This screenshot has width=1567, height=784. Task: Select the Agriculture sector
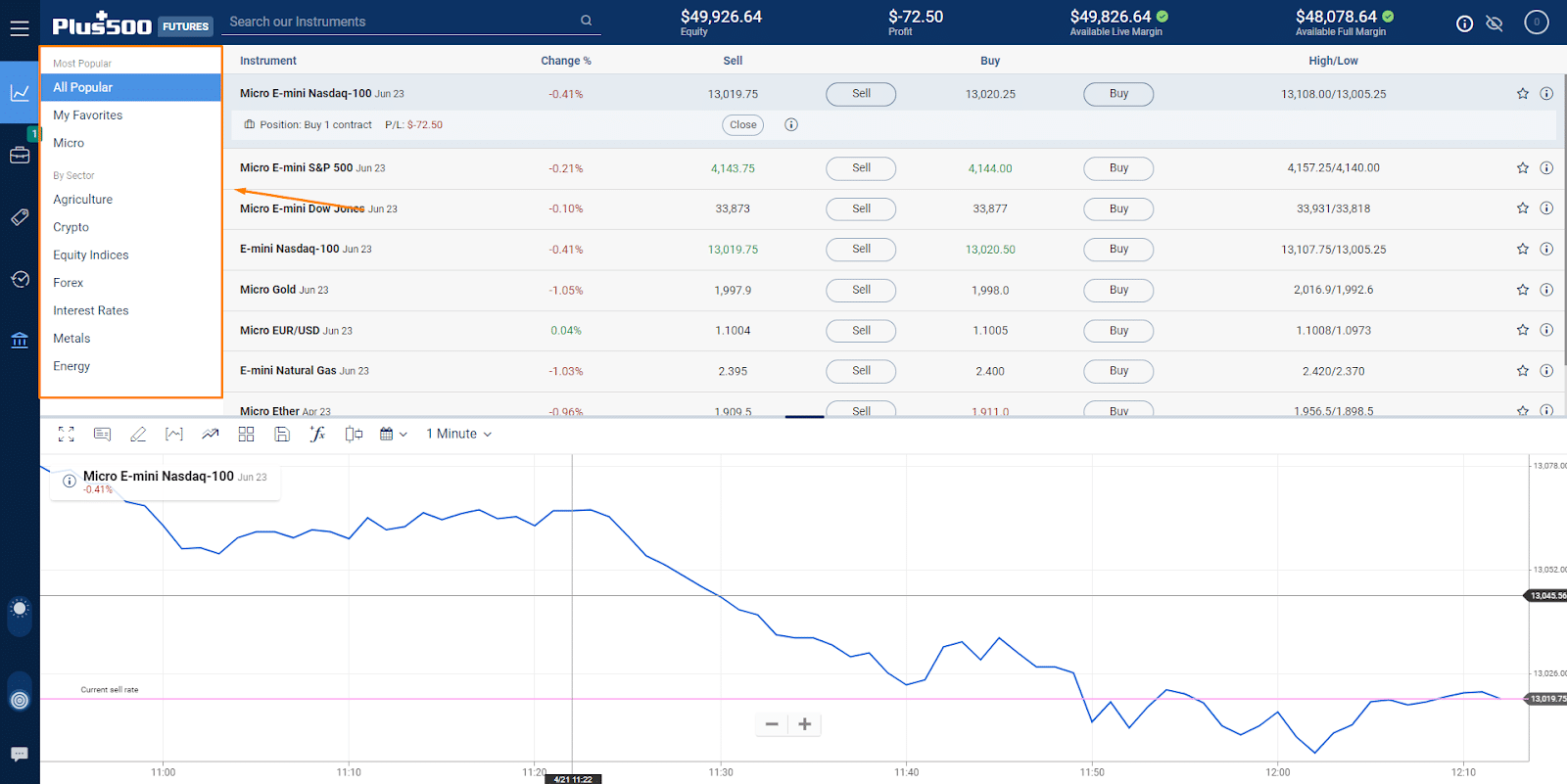83,200
